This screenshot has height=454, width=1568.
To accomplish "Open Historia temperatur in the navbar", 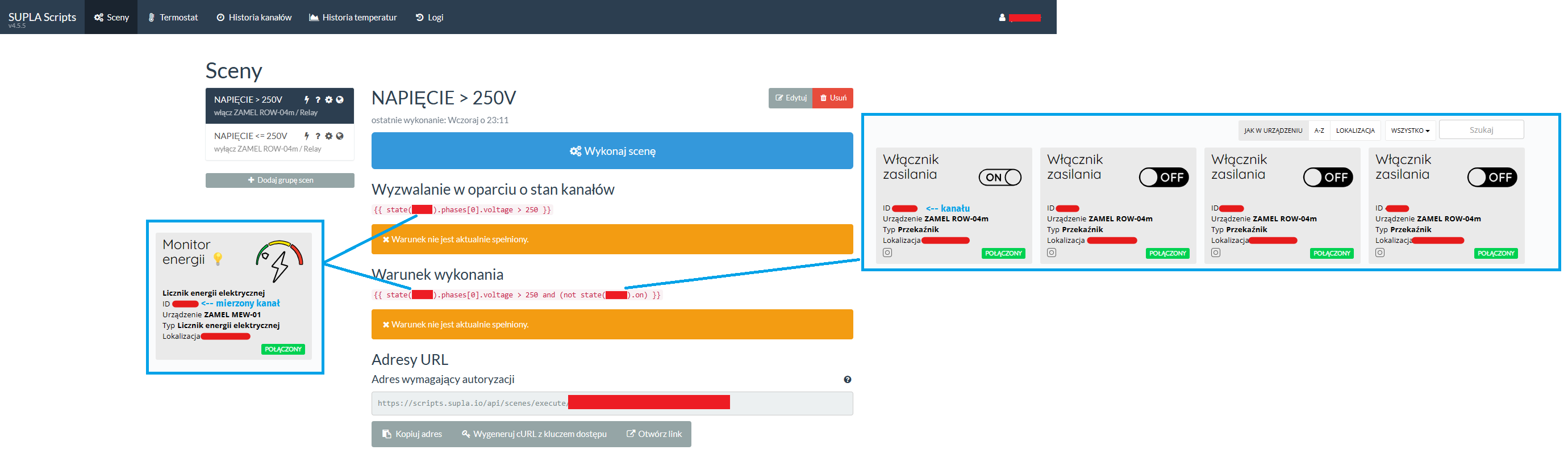I will click(x=353, y=18).
